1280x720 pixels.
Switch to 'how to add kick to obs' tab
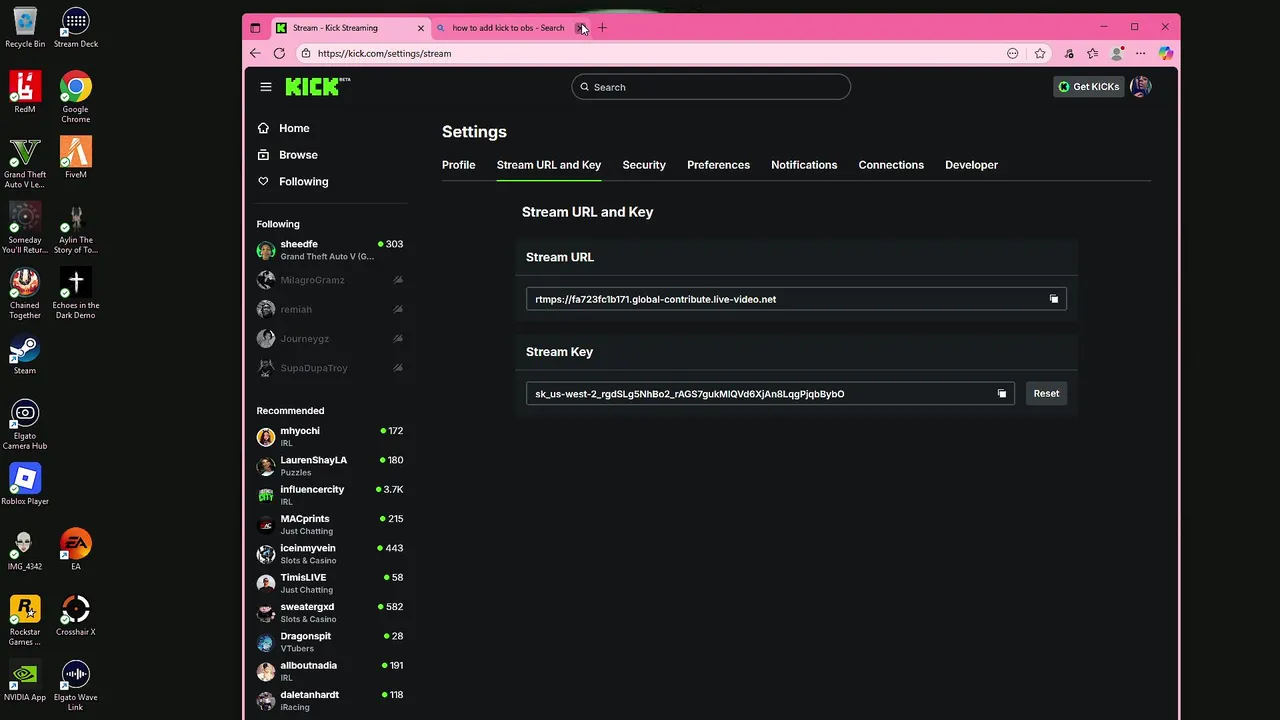tap(508, 28)
